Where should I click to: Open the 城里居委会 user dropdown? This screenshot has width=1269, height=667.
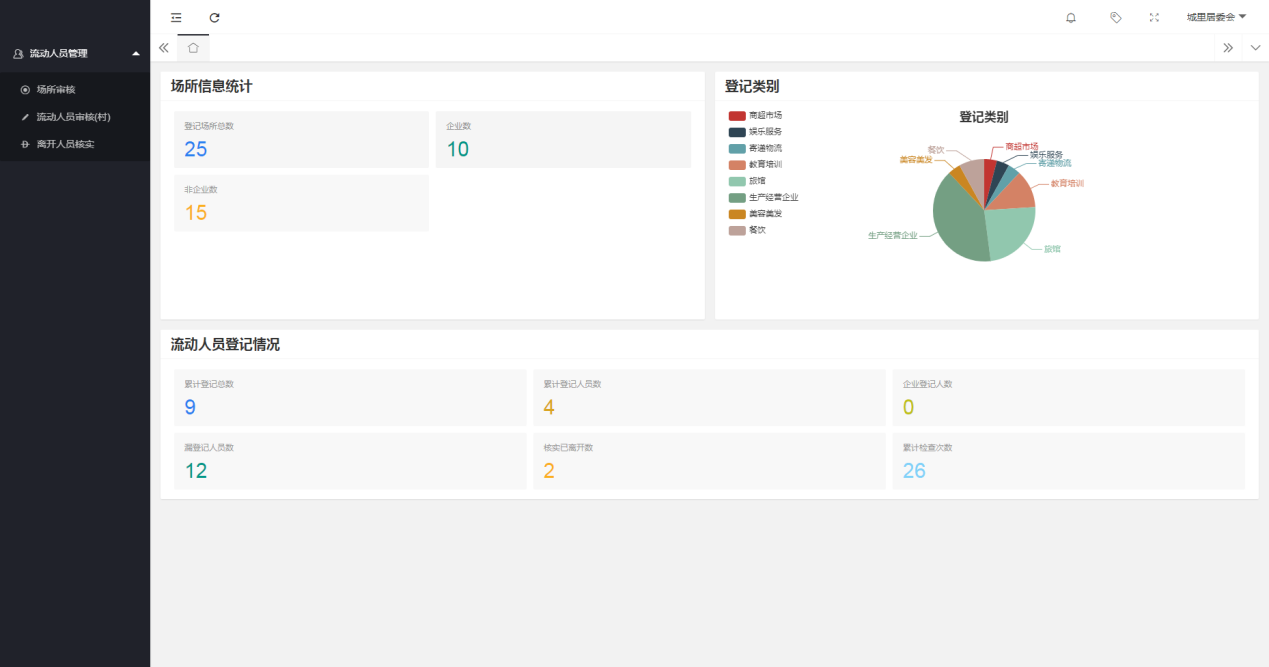(x=1216, y=17)
